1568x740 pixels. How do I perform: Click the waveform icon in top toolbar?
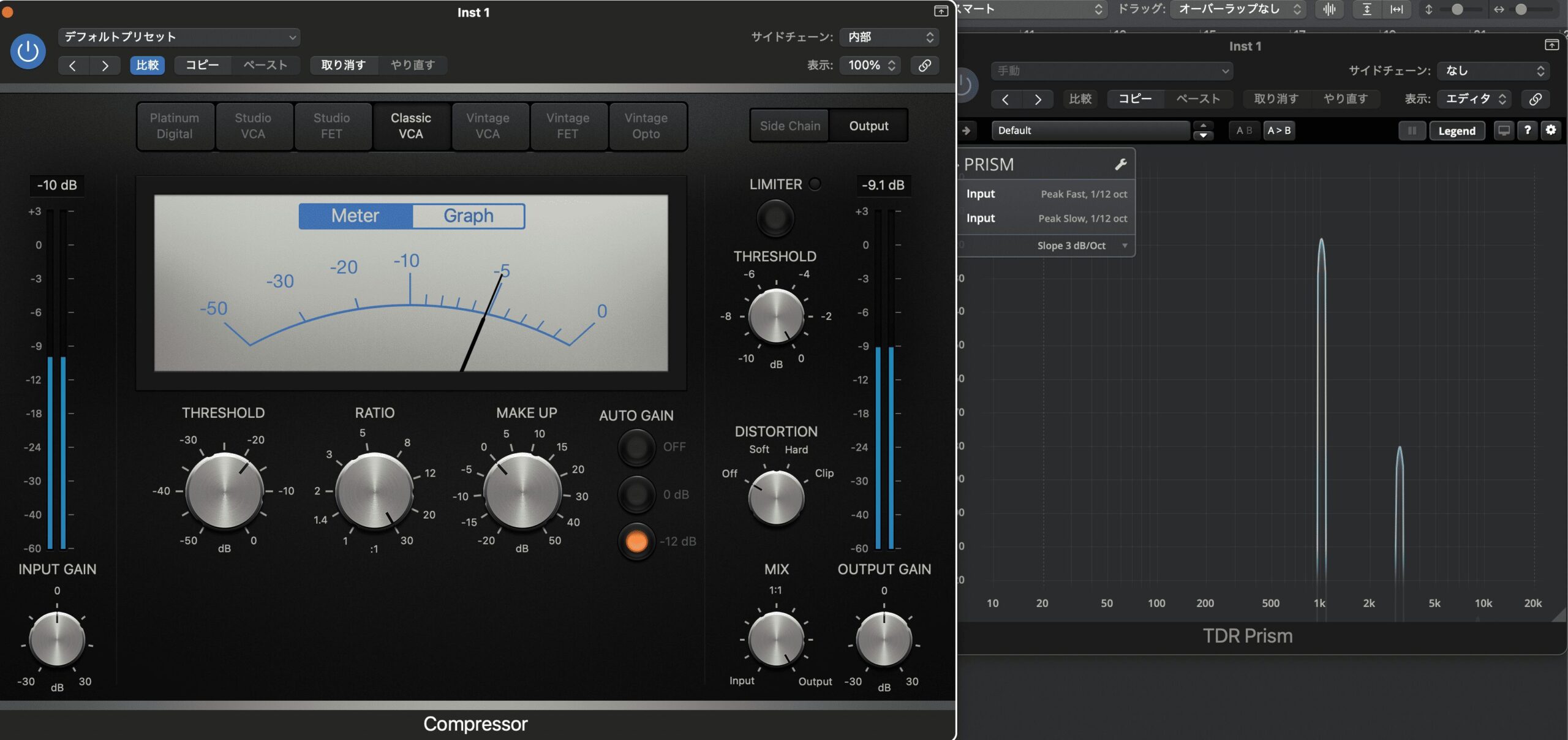click(1329, 9)
